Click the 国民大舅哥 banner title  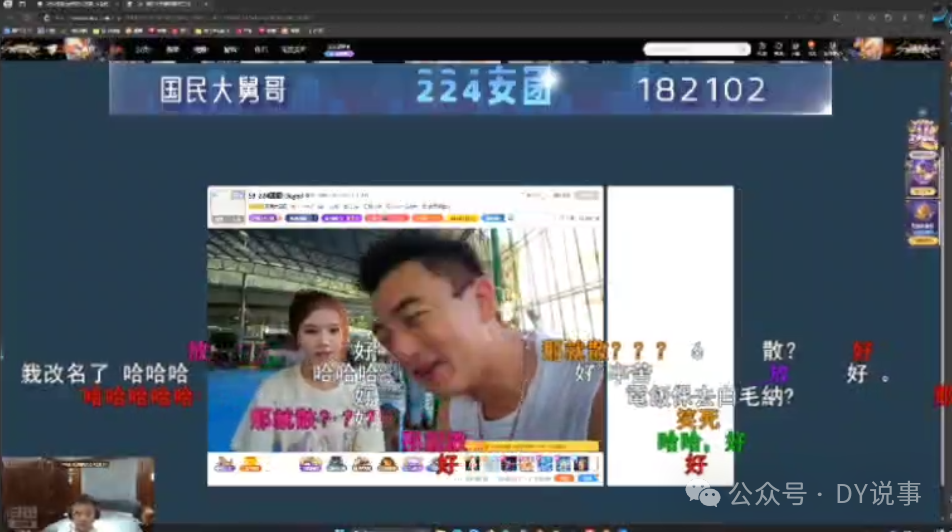223,90
